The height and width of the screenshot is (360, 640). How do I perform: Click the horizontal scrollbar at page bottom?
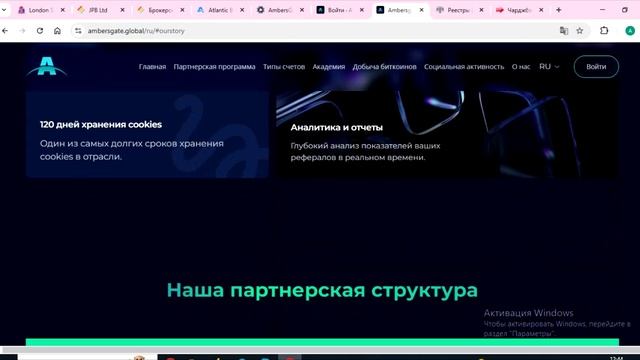point(320,349)
